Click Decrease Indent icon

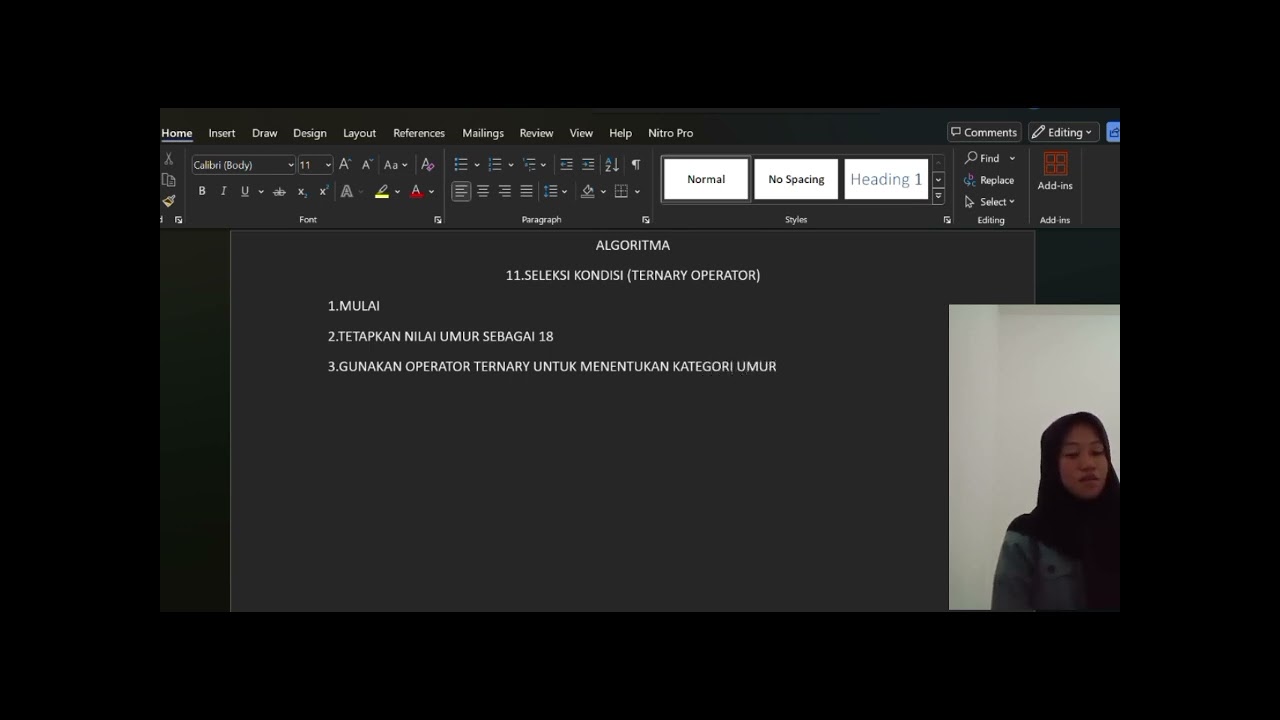pos(566,165)
